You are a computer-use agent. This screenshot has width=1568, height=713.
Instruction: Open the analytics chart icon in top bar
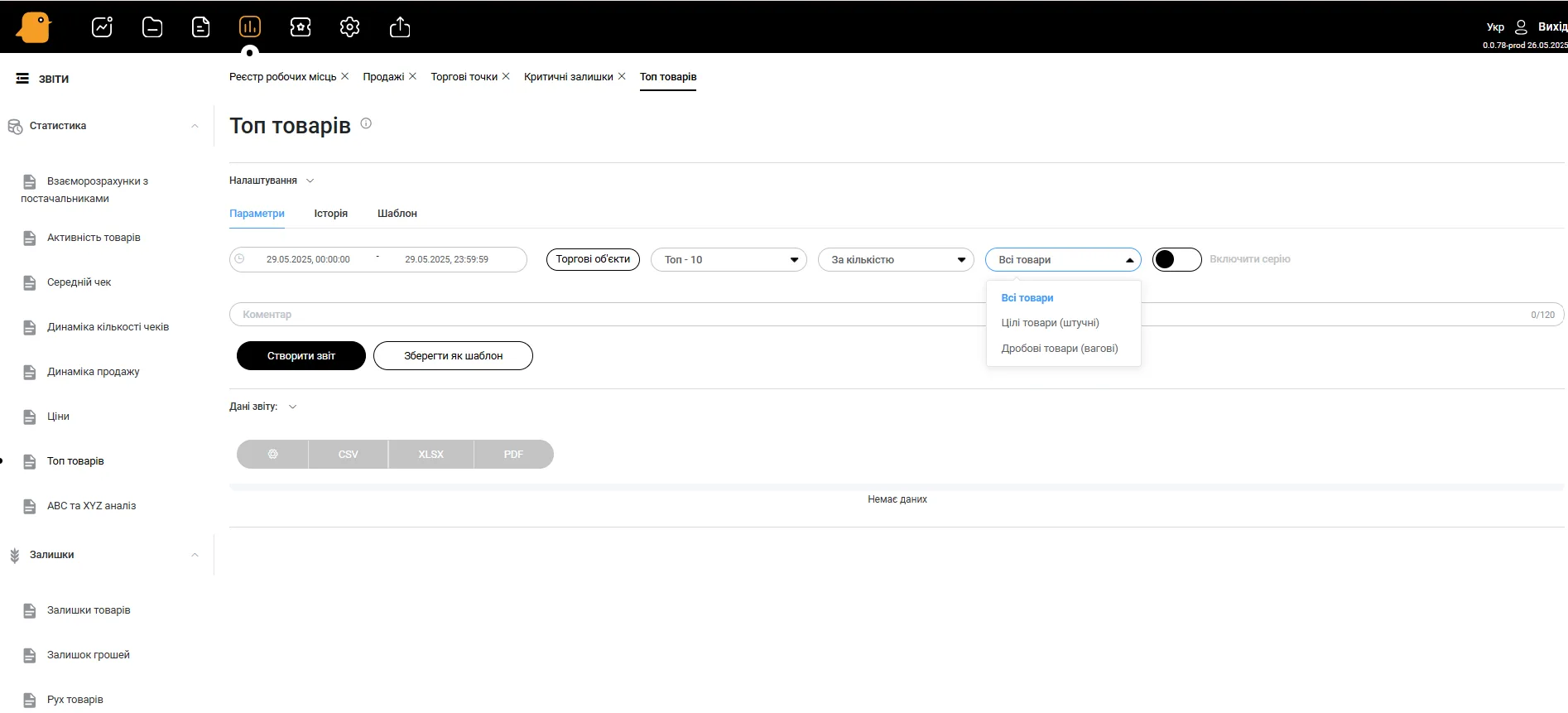(x=102, y=27)
